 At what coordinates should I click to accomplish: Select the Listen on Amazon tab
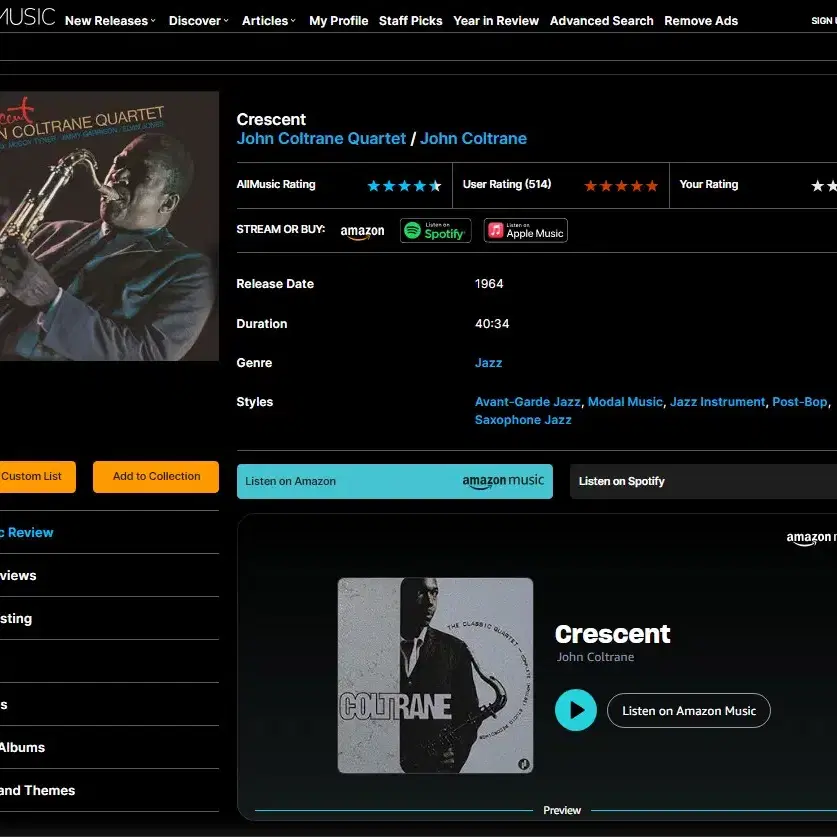(x=394, y=481)
